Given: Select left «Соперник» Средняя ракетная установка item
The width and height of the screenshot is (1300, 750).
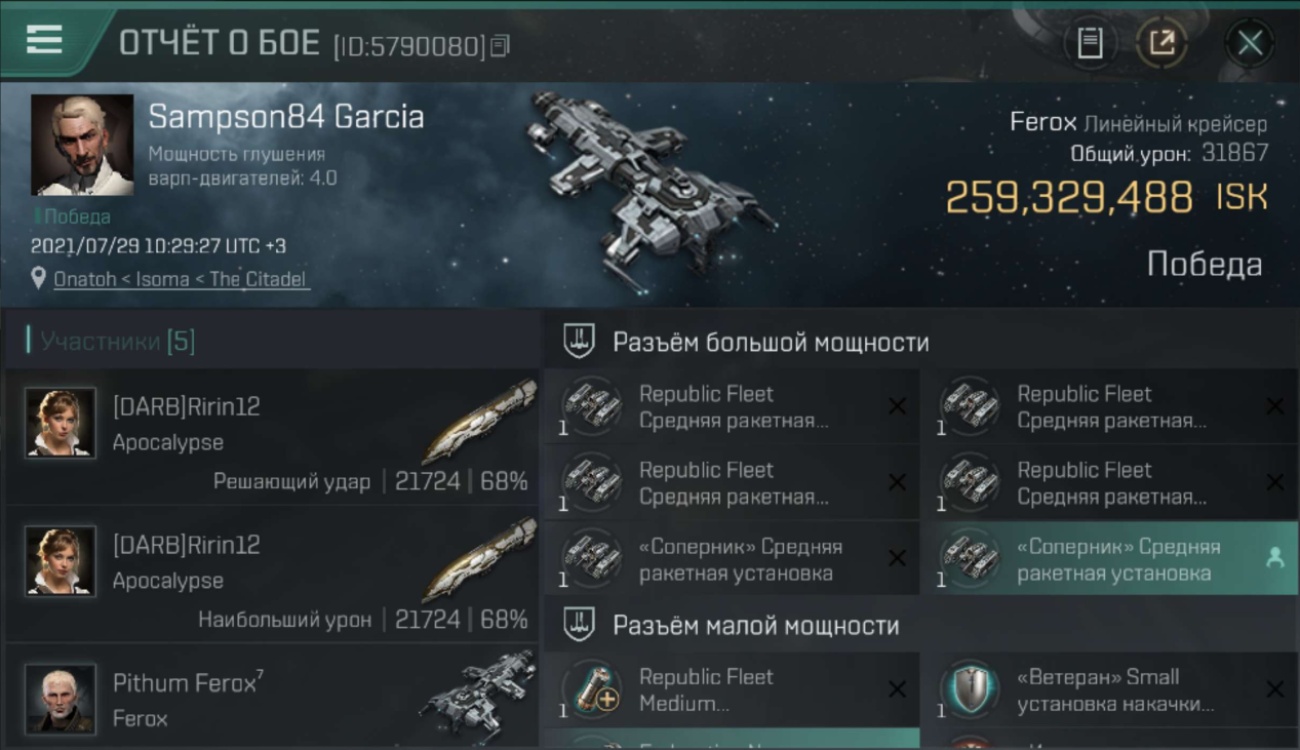Looking at the screenshot, I should 731,560.
